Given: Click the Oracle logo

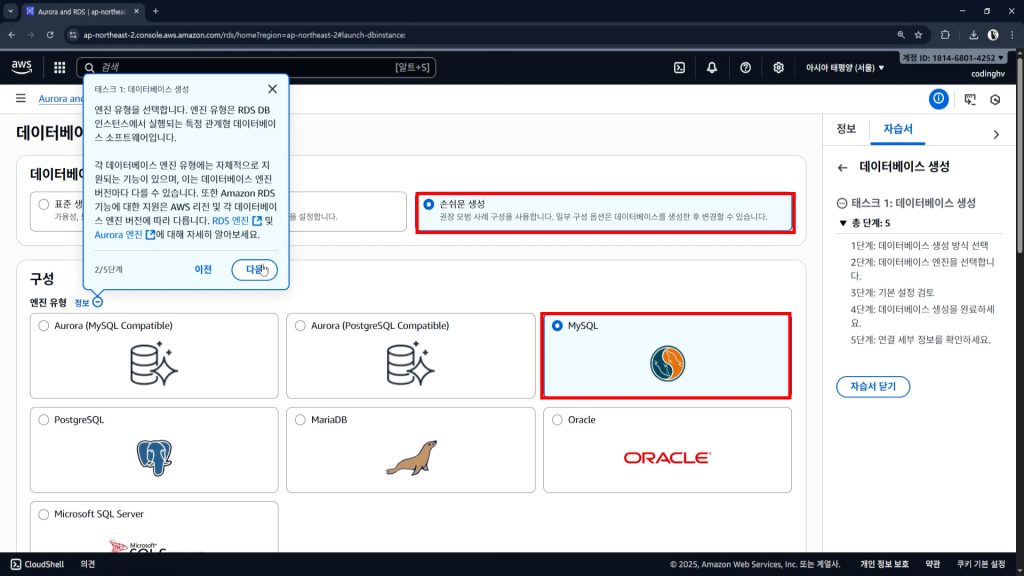Looking at the screenshot, I should coord(667,458).
